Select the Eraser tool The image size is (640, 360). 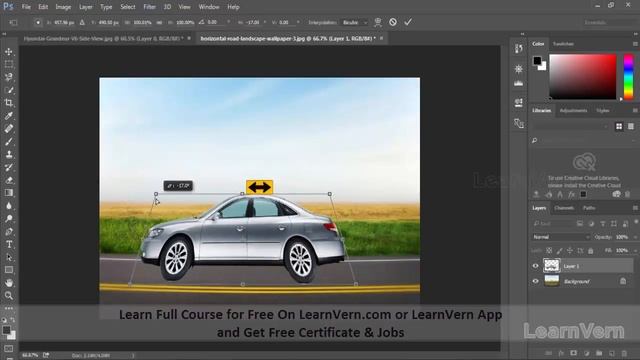pos(9,180)
